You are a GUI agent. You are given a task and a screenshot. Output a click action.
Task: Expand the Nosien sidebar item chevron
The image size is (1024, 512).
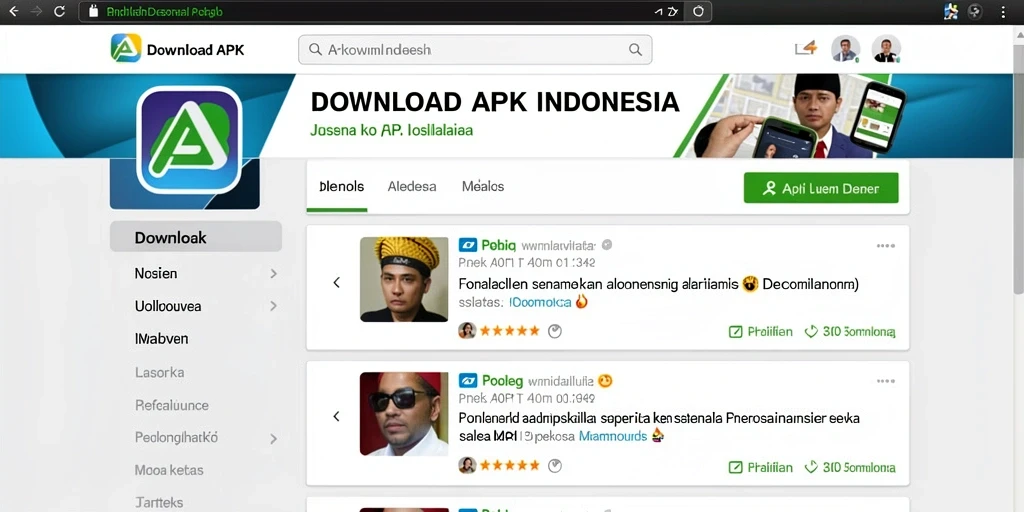click(274, 274)
